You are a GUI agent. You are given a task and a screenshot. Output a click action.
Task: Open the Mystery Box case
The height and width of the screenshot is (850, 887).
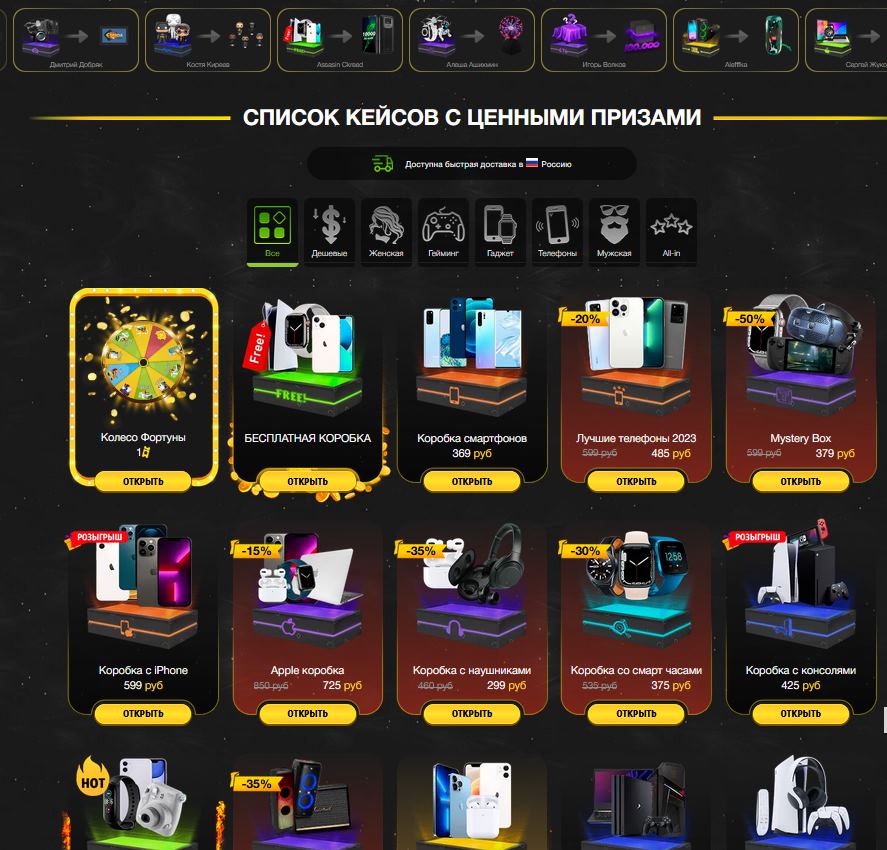click(800, 481)
